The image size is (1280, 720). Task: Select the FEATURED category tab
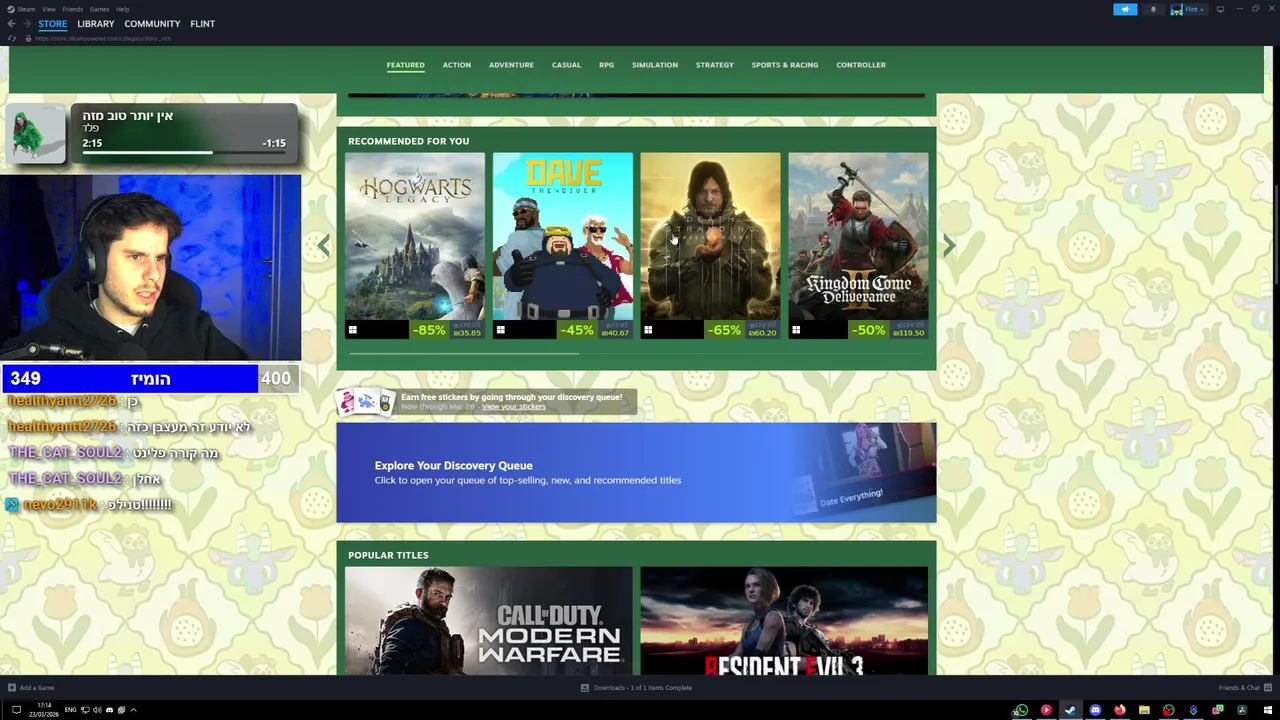(405, 65)
